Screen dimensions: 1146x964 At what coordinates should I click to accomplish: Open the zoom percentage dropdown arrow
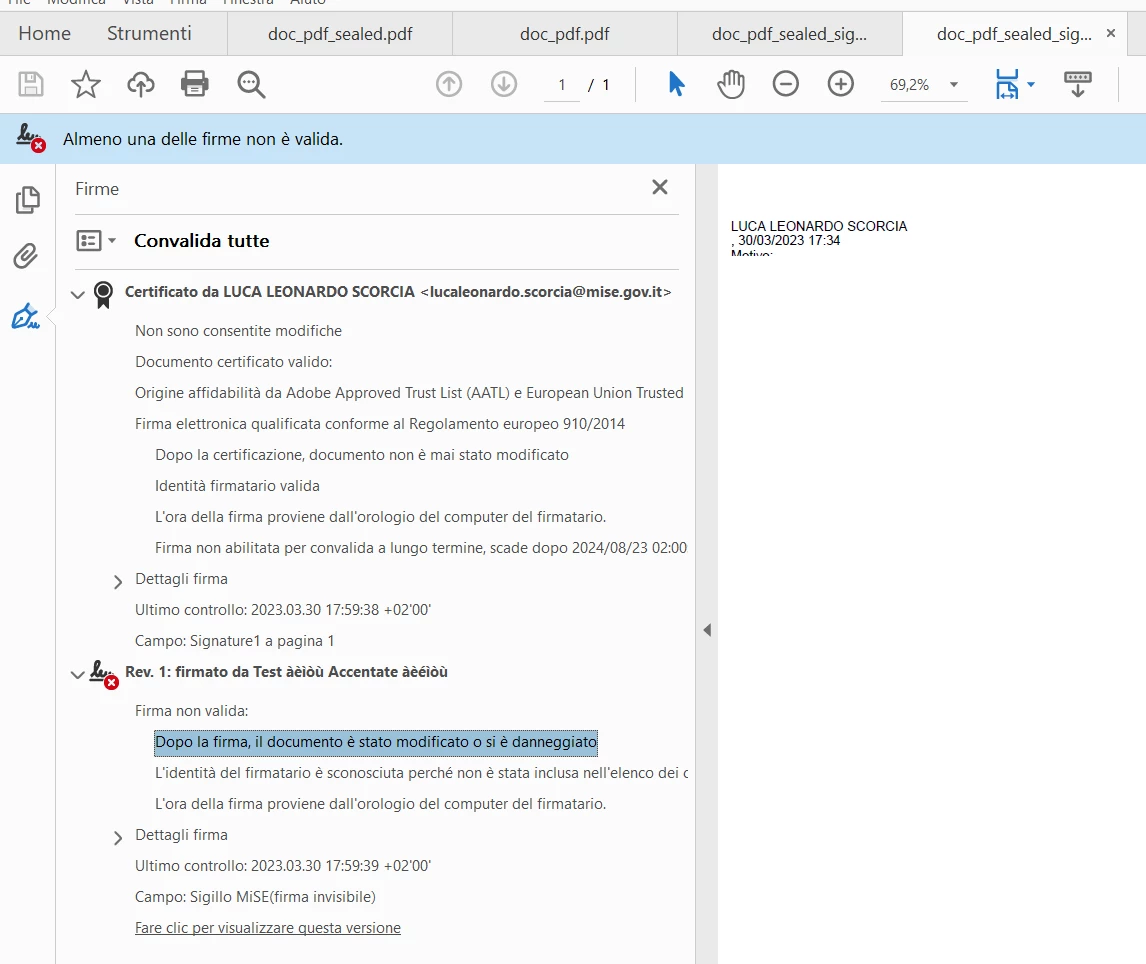coord(954,85)
